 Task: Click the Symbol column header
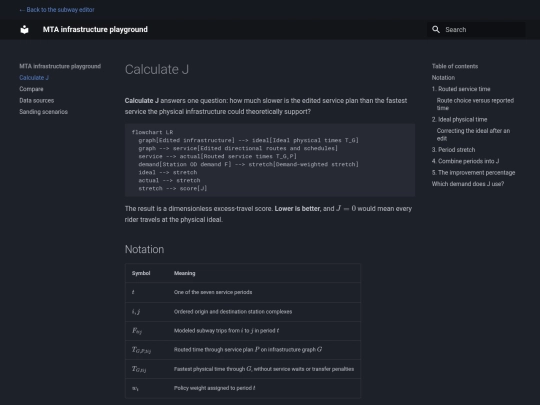point(141,273)
